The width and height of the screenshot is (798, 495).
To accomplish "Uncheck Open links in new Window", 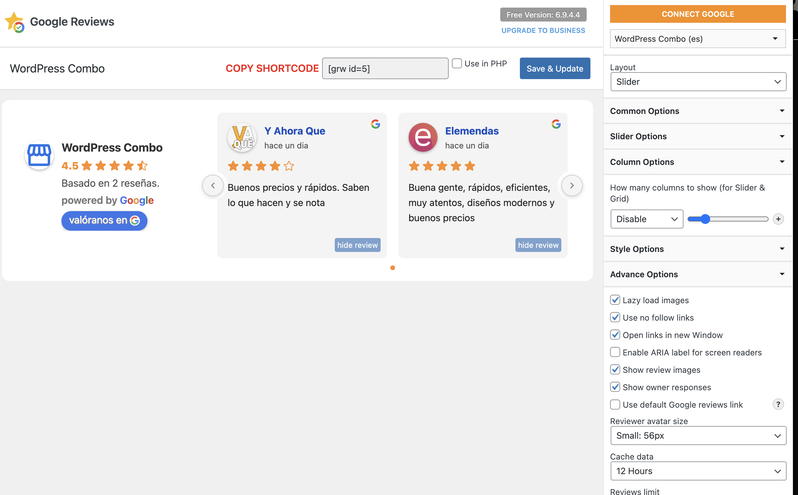I will coord(615,335).
